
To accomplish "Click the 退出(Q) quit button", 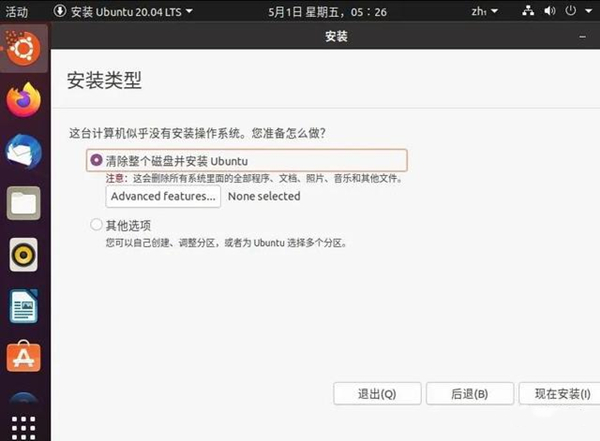I will [377, 394].
